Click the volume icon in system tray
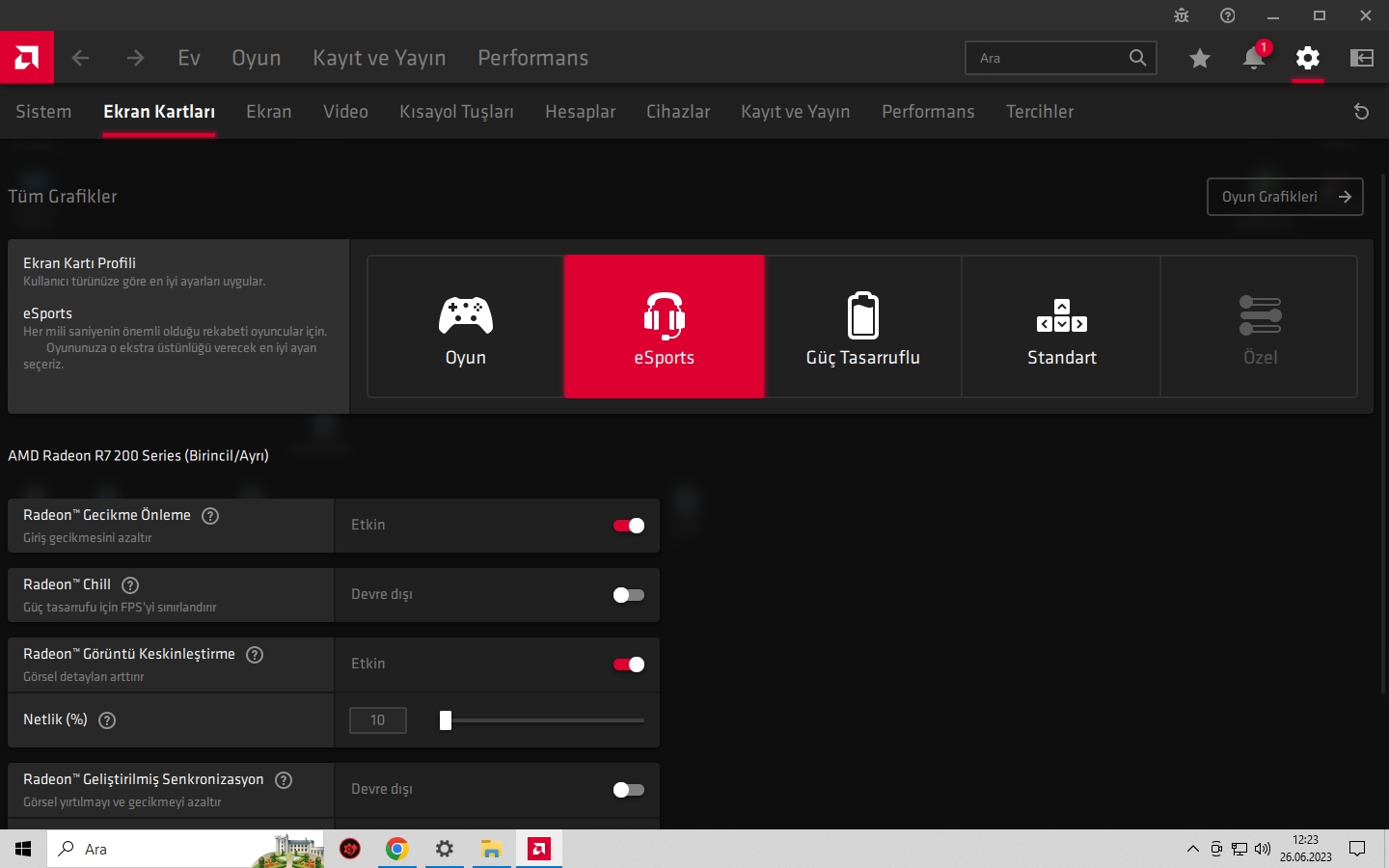The image size is (1389, 868). (x=1263, y=849)
